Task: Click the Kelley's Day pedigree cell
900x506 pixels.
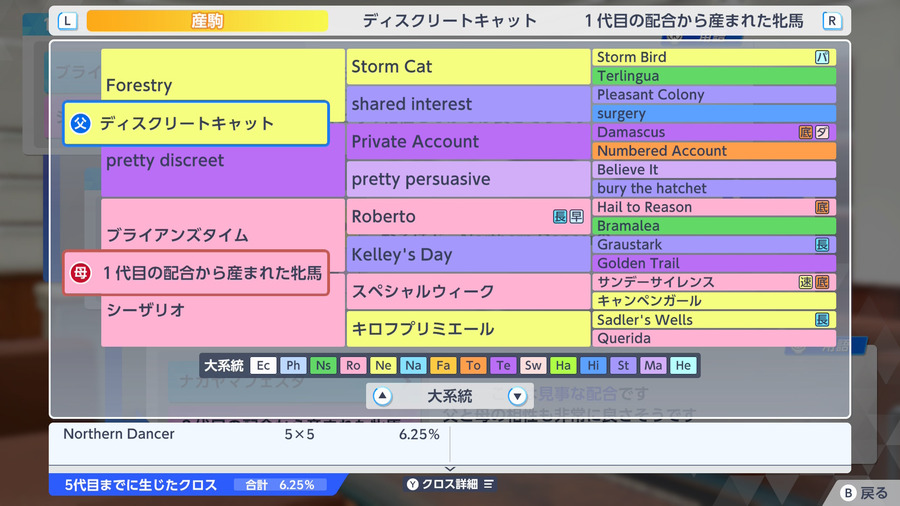Action: tap(468, 254)
